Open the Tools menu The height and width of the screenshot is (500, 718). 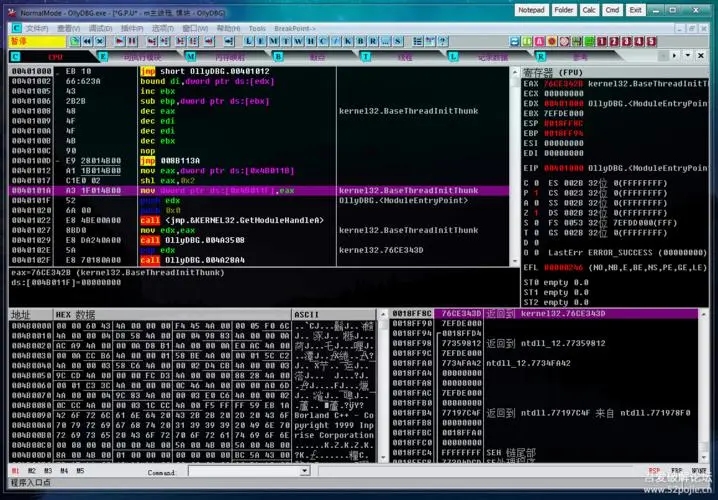pos(257,28)
